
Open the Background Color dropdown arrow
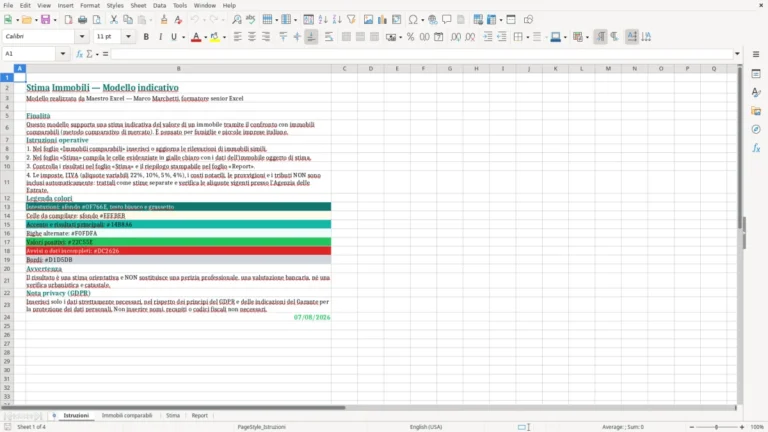click(x=224, y=37)
